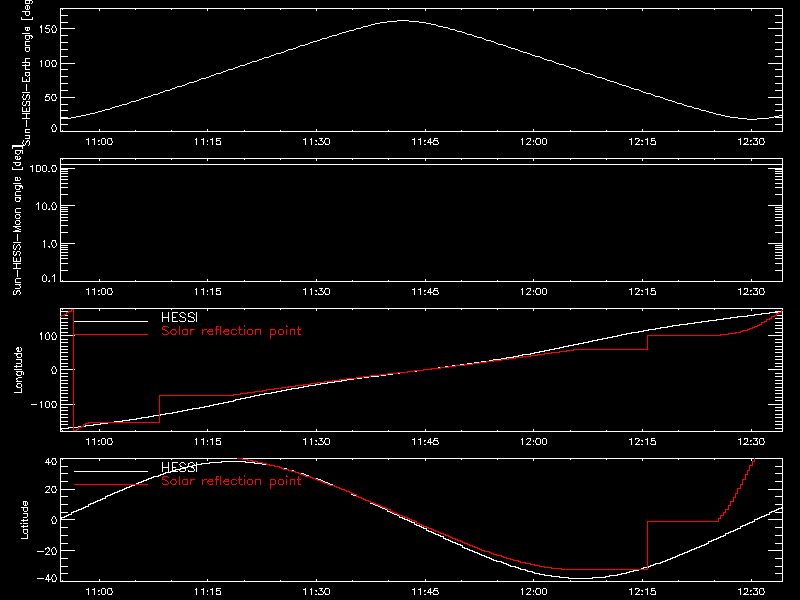
Task: Click the HESSI legend label in Longitude panel
Action: click(x=179, y=318)
